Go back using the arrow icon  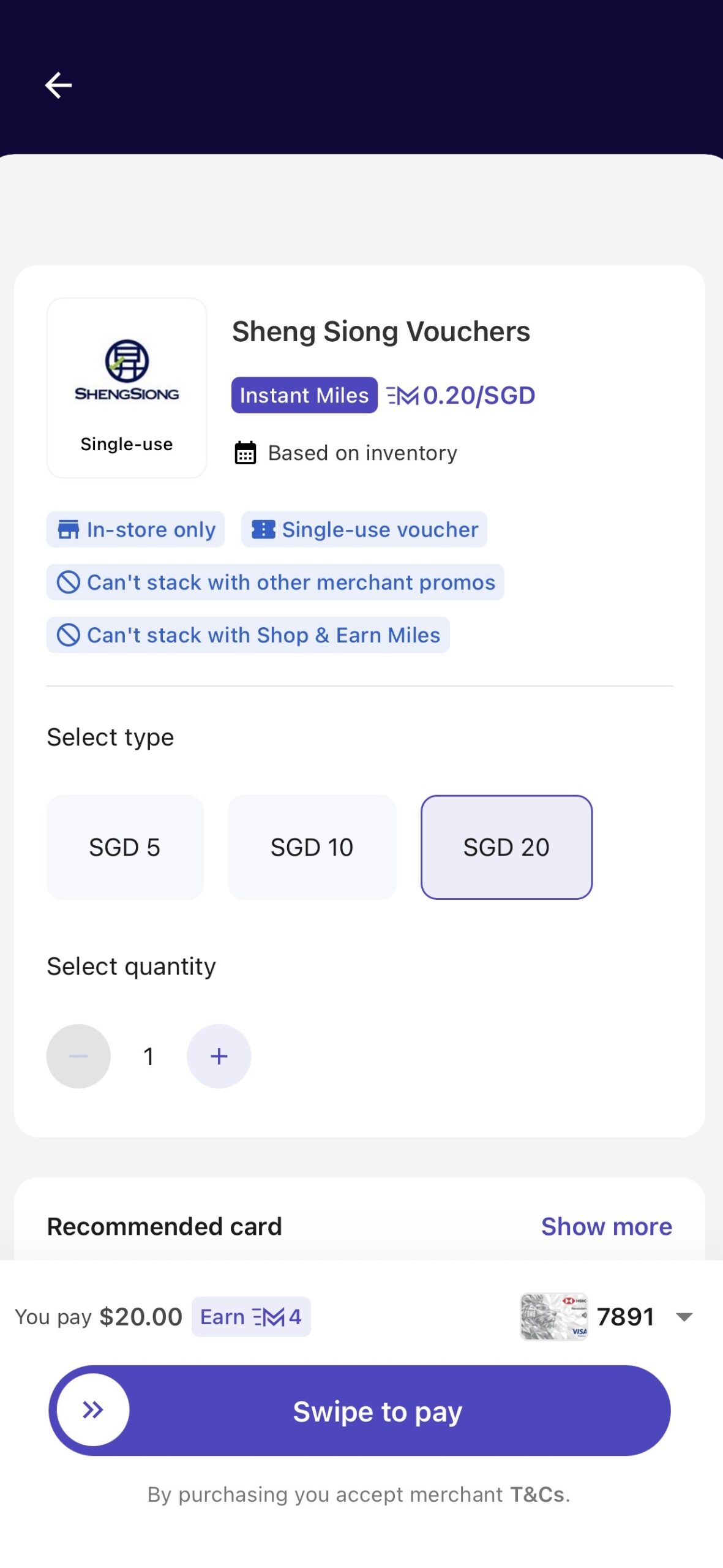click(x=59, y=85)
